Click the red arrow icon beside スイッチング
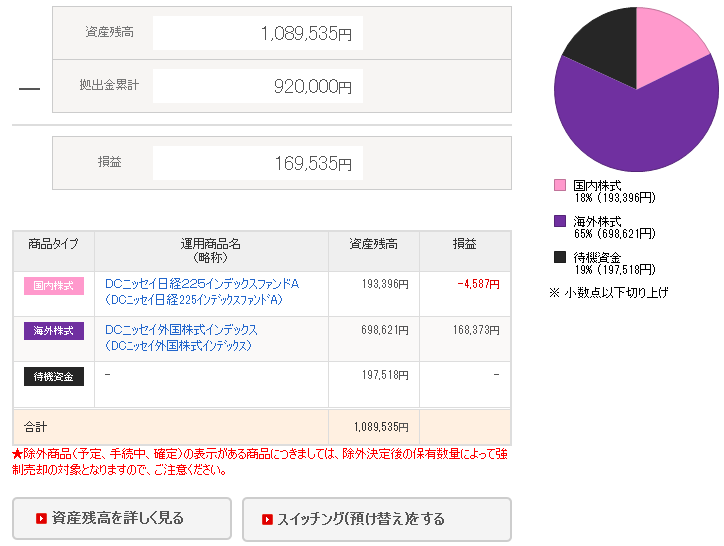Screen dimensions: 724x546 tap(267, 519)
